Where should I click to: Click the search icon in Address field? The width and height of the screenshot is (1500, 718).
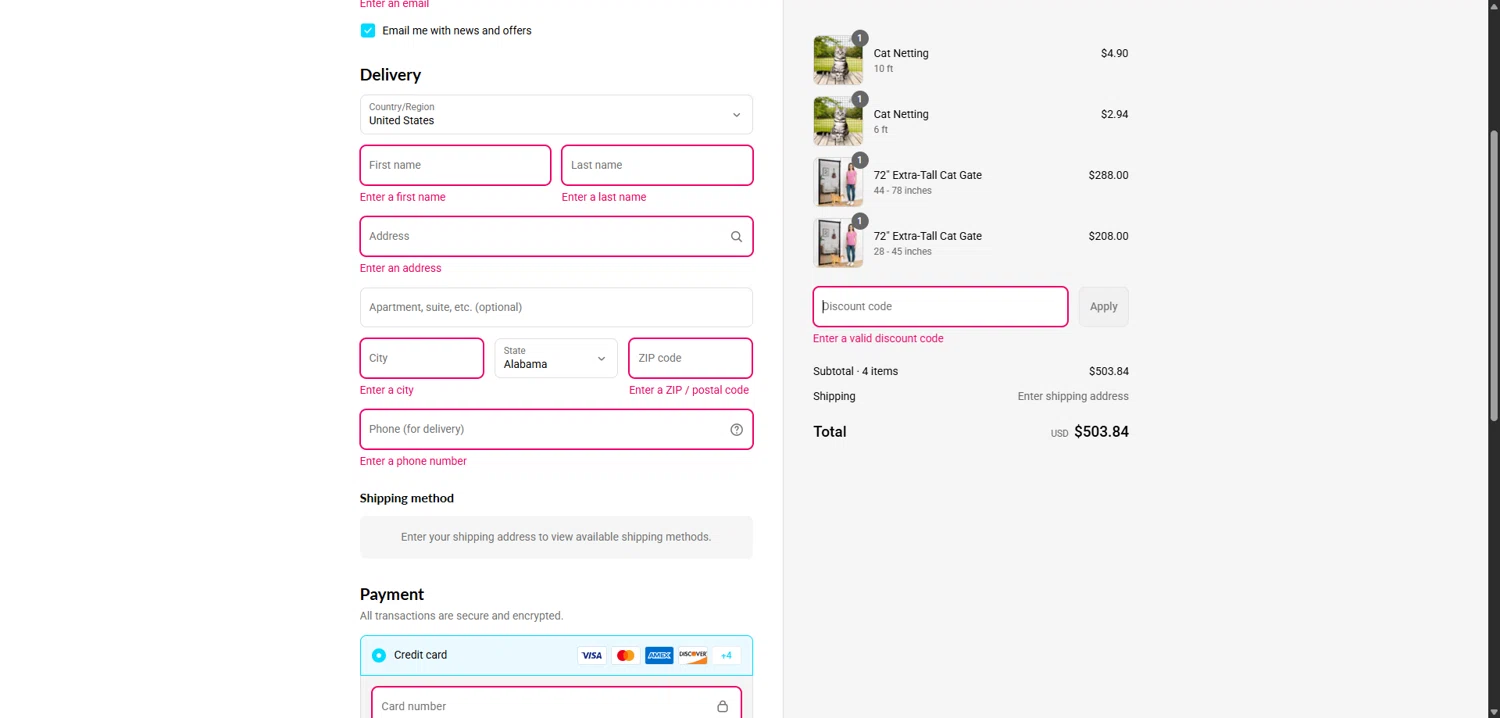(x=736, y=237)
